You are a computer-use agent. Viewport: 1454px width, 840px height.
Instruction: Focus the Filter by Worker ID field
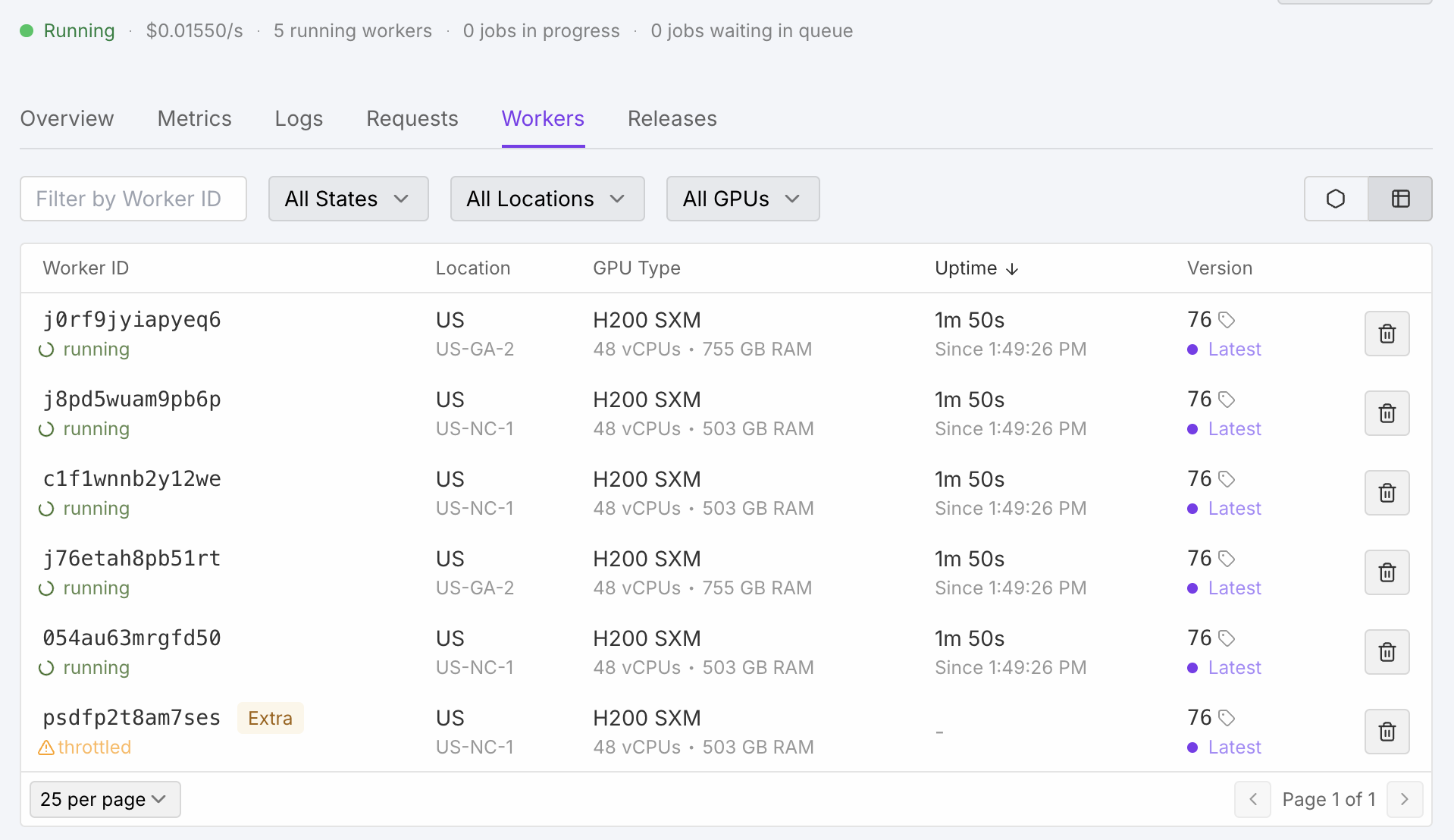point(133,199)
